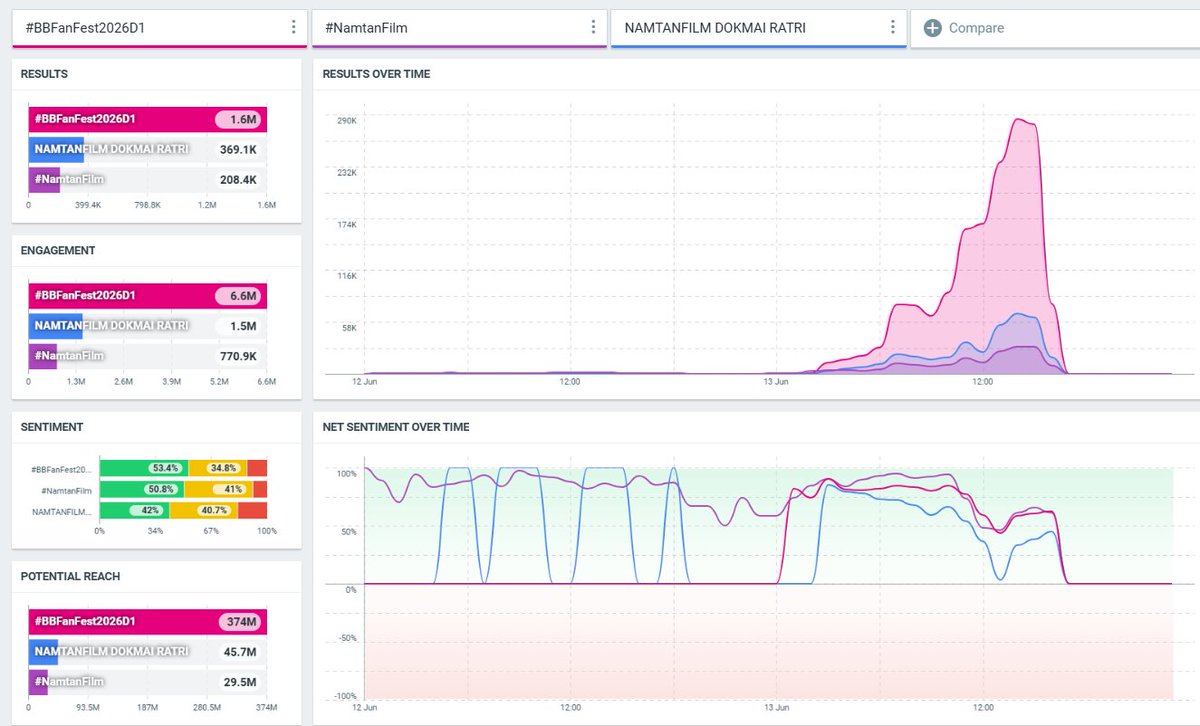1200x726 pixels.
Task: Click the 45.7M potential reach value
Action: click(x=240, y=652)
